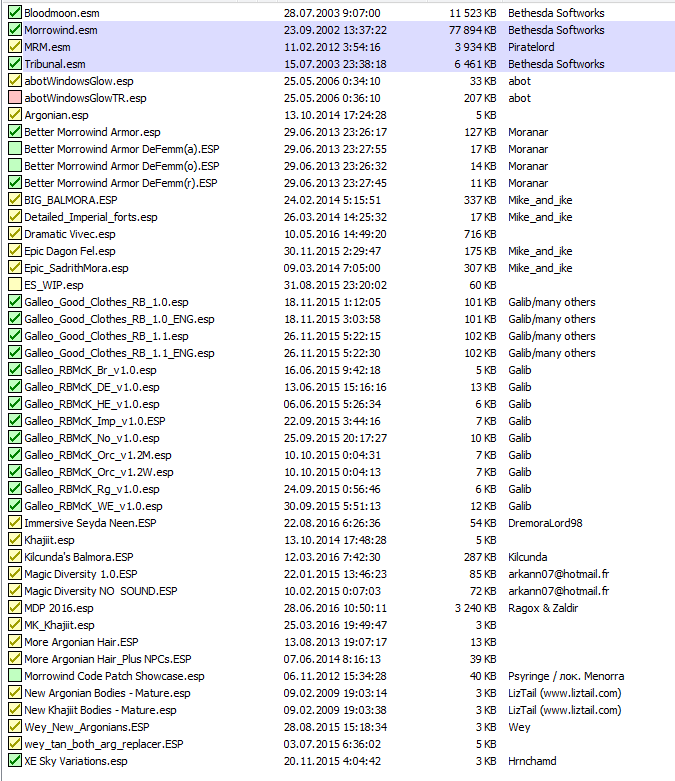675x781 pixels.
Task: Toggle Khajiit.esp checkbox
Action: (x=15, y=540)
